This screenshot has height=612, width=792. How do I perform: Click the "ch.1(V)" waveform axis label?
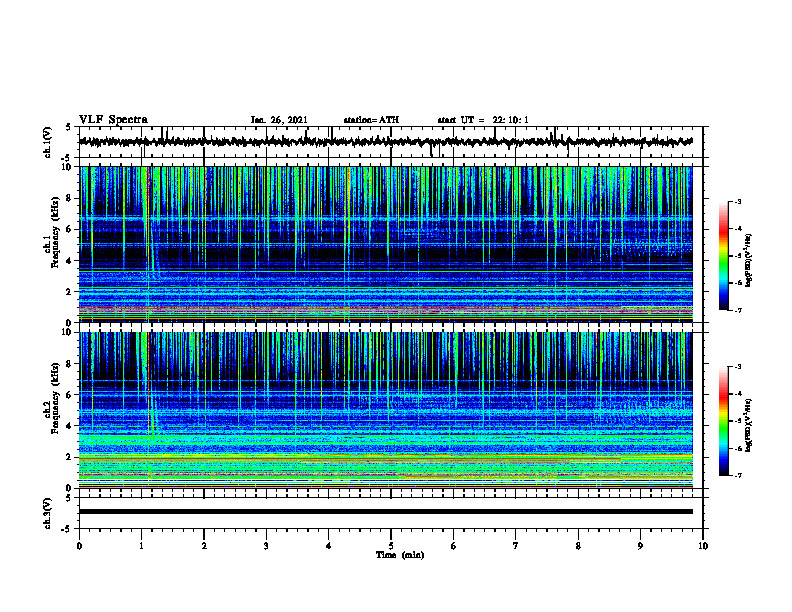48,142
